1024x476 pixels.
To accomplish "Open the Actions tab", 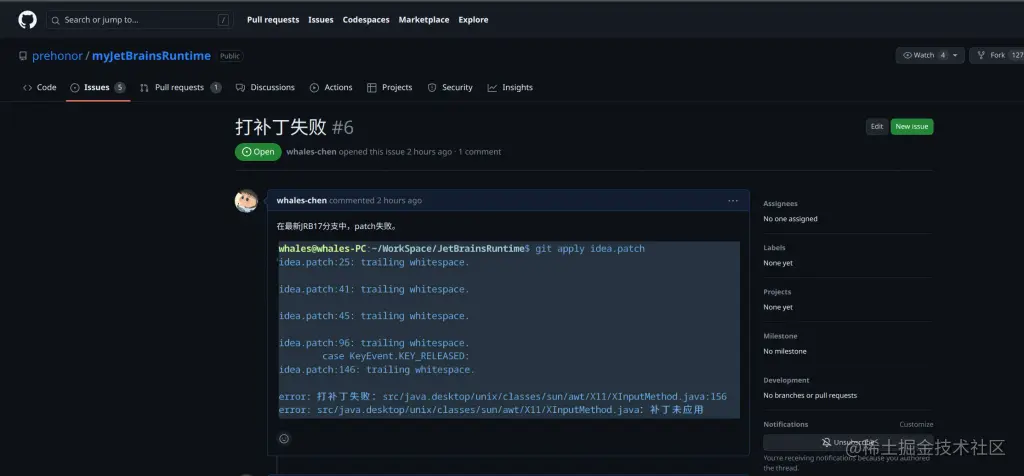I will (331, 87).
